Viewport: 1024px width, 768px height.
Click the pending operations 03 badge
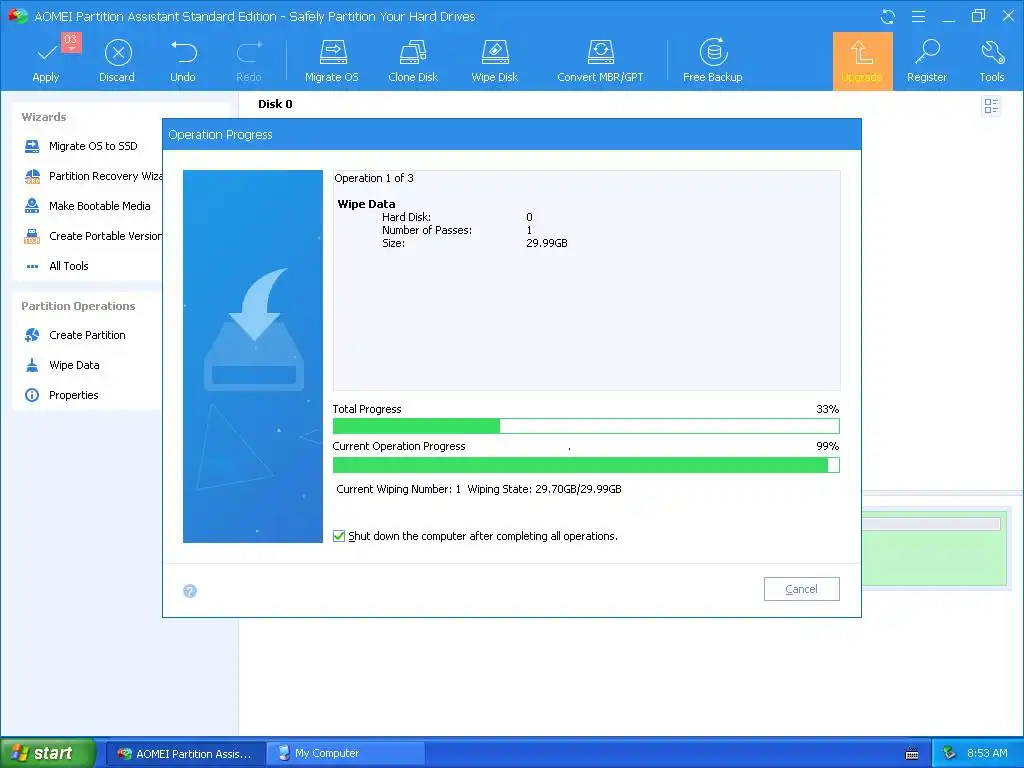click(x=71, y=40)
